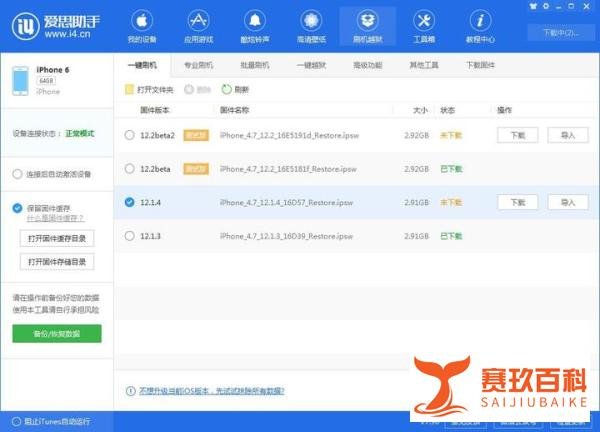This screenshot has width=600, height=432.
Task: Open the HD Wallpapers (高清壁纸) section
Action: tap(311, 27)
